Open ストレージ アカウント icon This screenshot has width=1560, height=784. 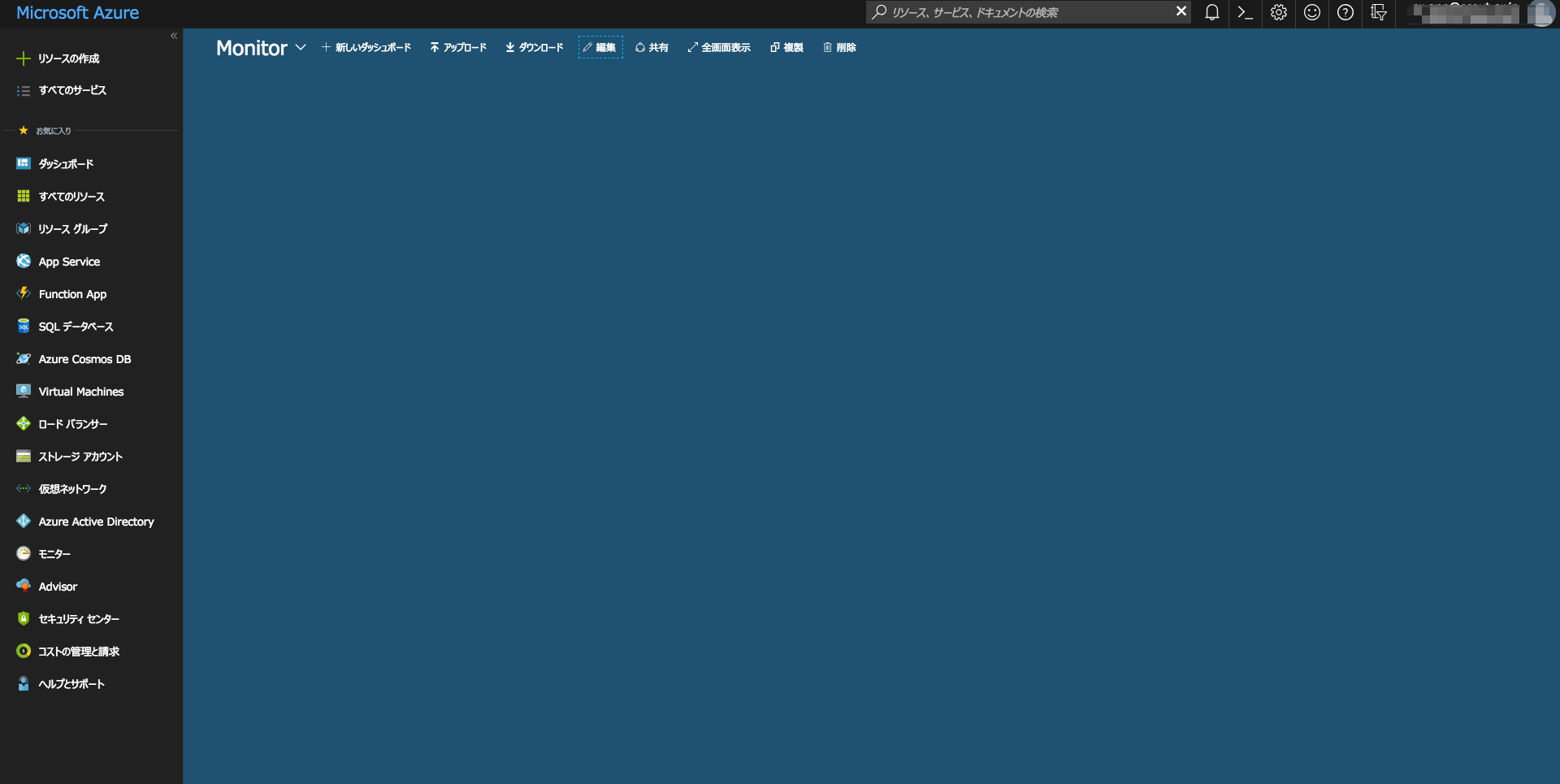click(x=24, y=456)
